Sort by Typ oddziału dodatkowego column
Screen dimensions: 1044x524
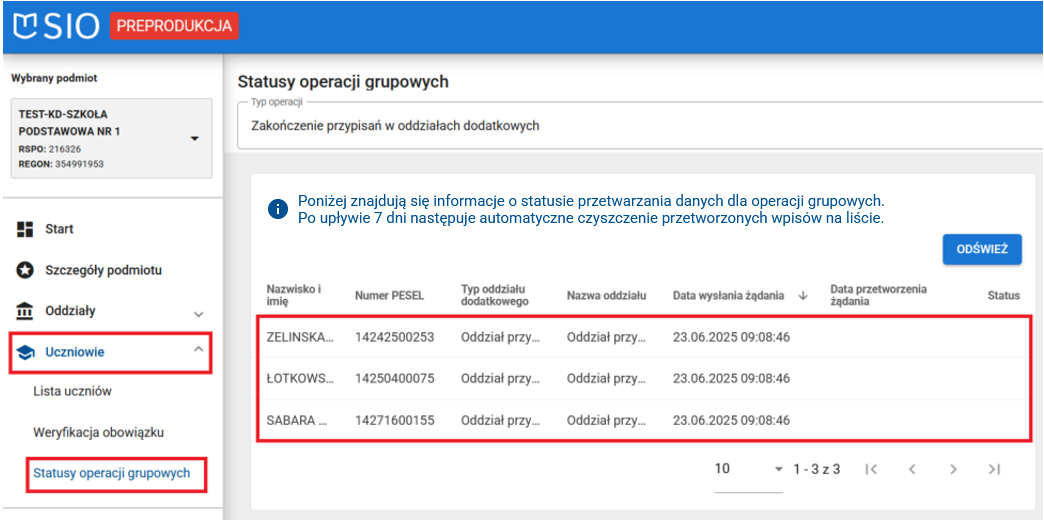494,295
